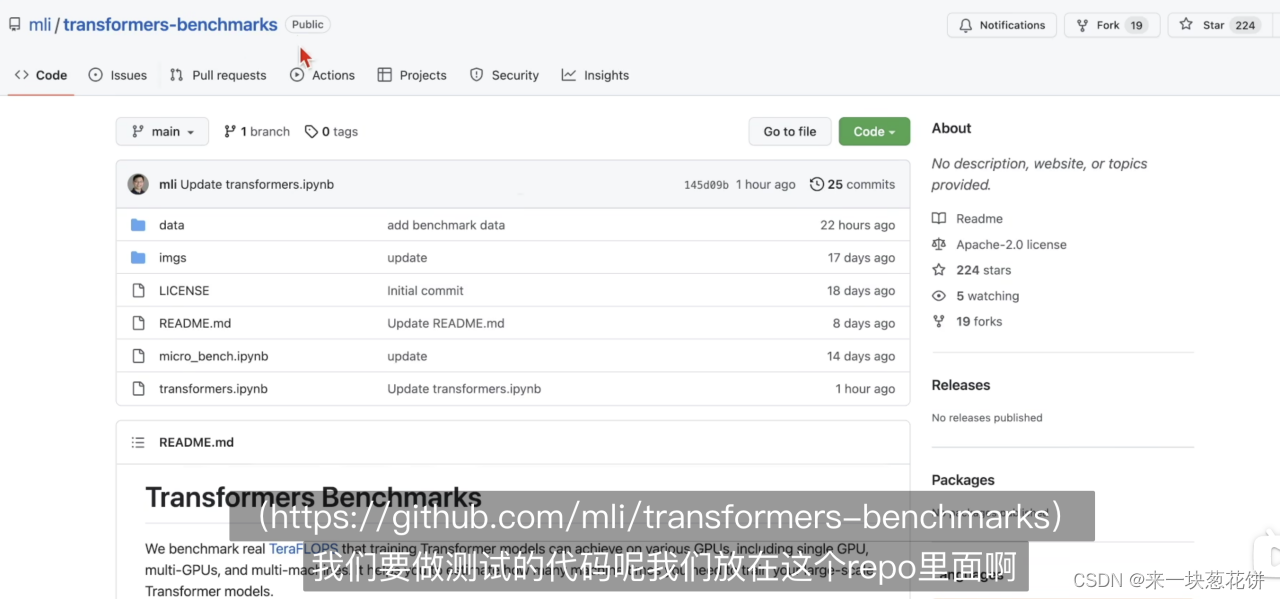This screenshot has height=599, width=1280.
Task: Click the mli avatar thumbnail in commit row
Action: [138, 184]
